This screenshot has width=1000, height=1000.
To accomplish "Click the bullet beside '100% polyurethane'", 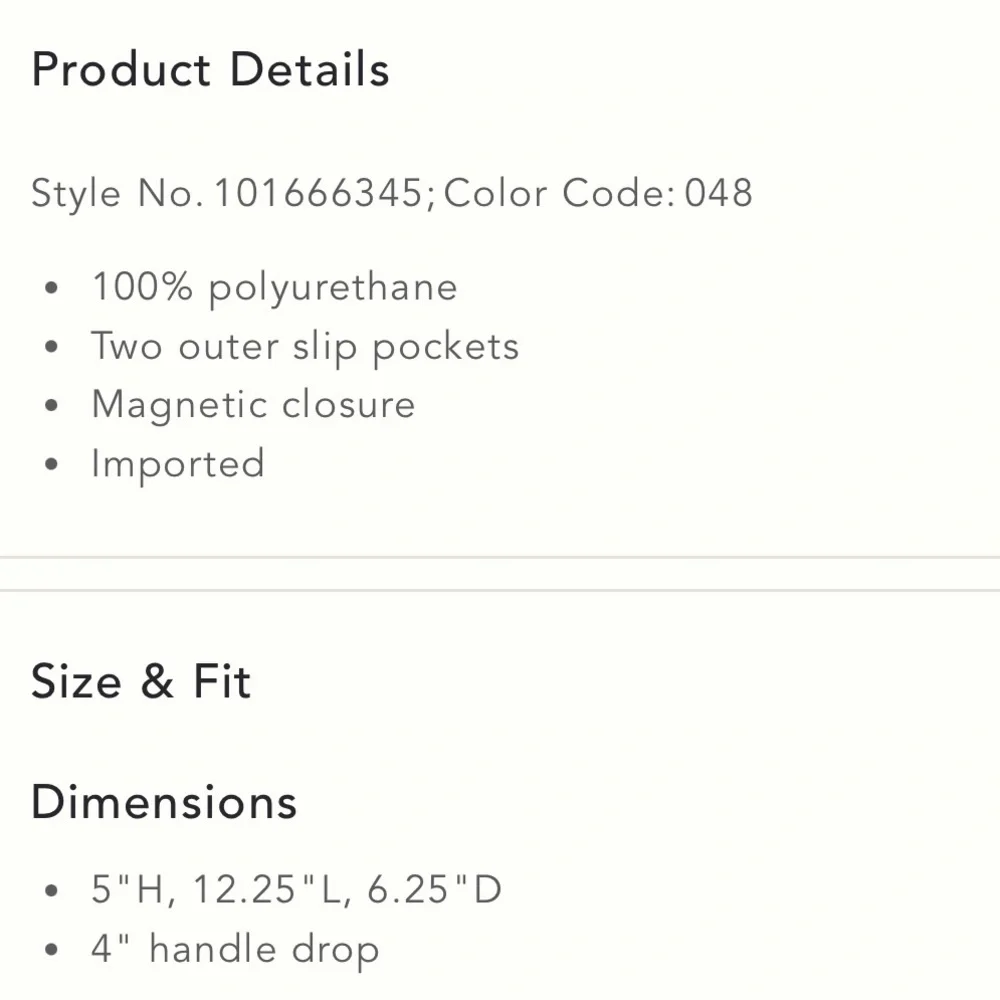I will [x=53, y=290].
